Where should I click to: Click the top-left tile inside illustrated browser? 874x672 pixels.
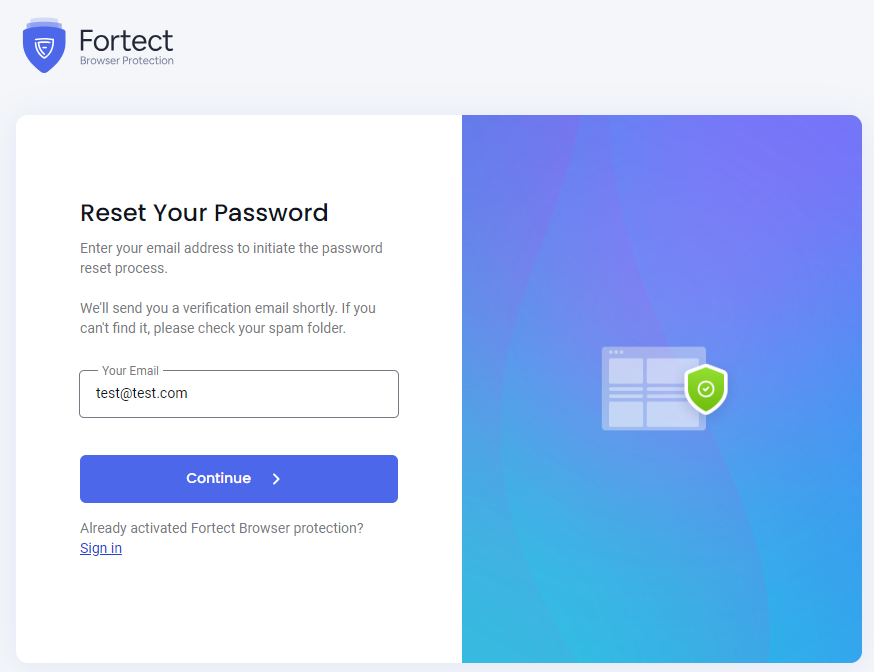625,371
